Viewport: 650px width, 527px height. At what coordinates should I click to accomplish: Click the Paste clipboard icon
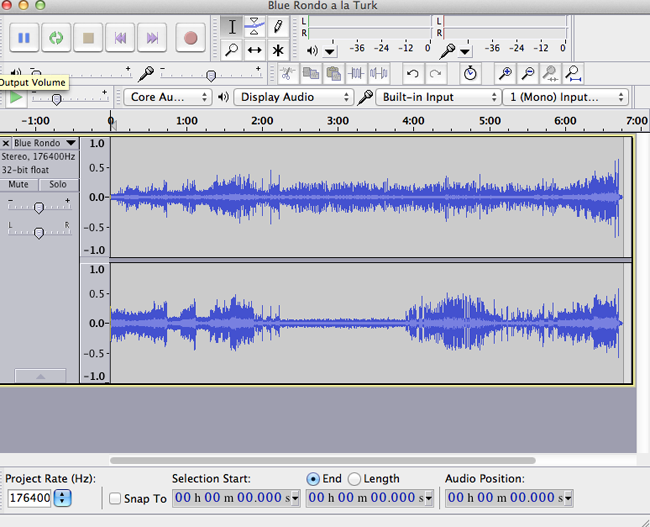pyautogui.click(x=333, y=73)
